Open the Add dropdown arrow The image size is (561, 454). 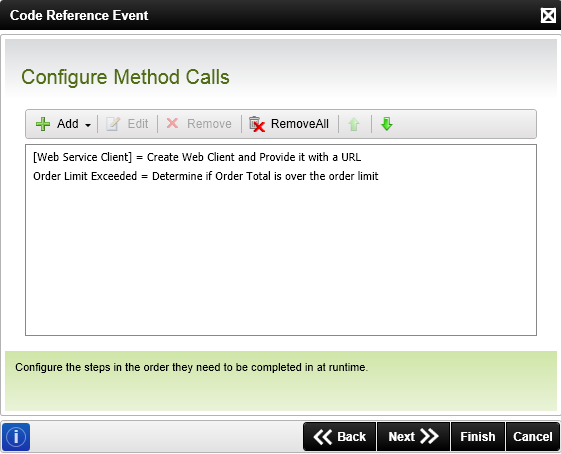[x=88, y=125]
